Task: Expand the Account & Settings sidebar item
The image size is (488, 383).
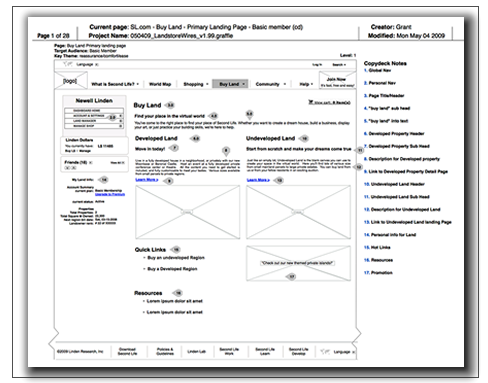Action: [x=94, y=116]
